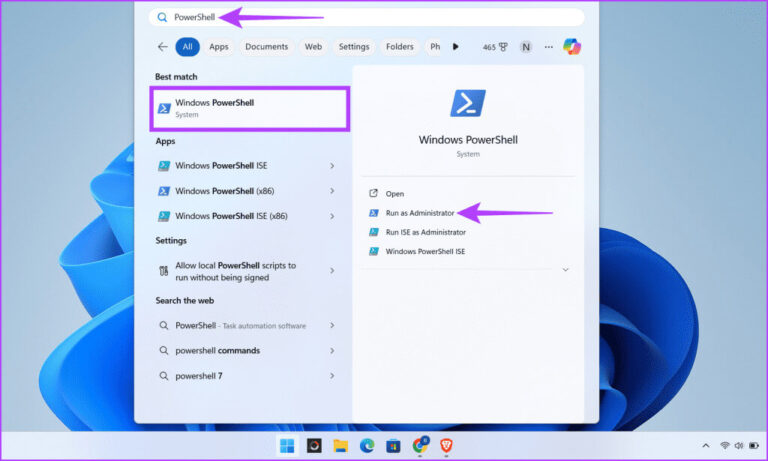Click the large PowerShell icon in details pane

coord(468,104)
